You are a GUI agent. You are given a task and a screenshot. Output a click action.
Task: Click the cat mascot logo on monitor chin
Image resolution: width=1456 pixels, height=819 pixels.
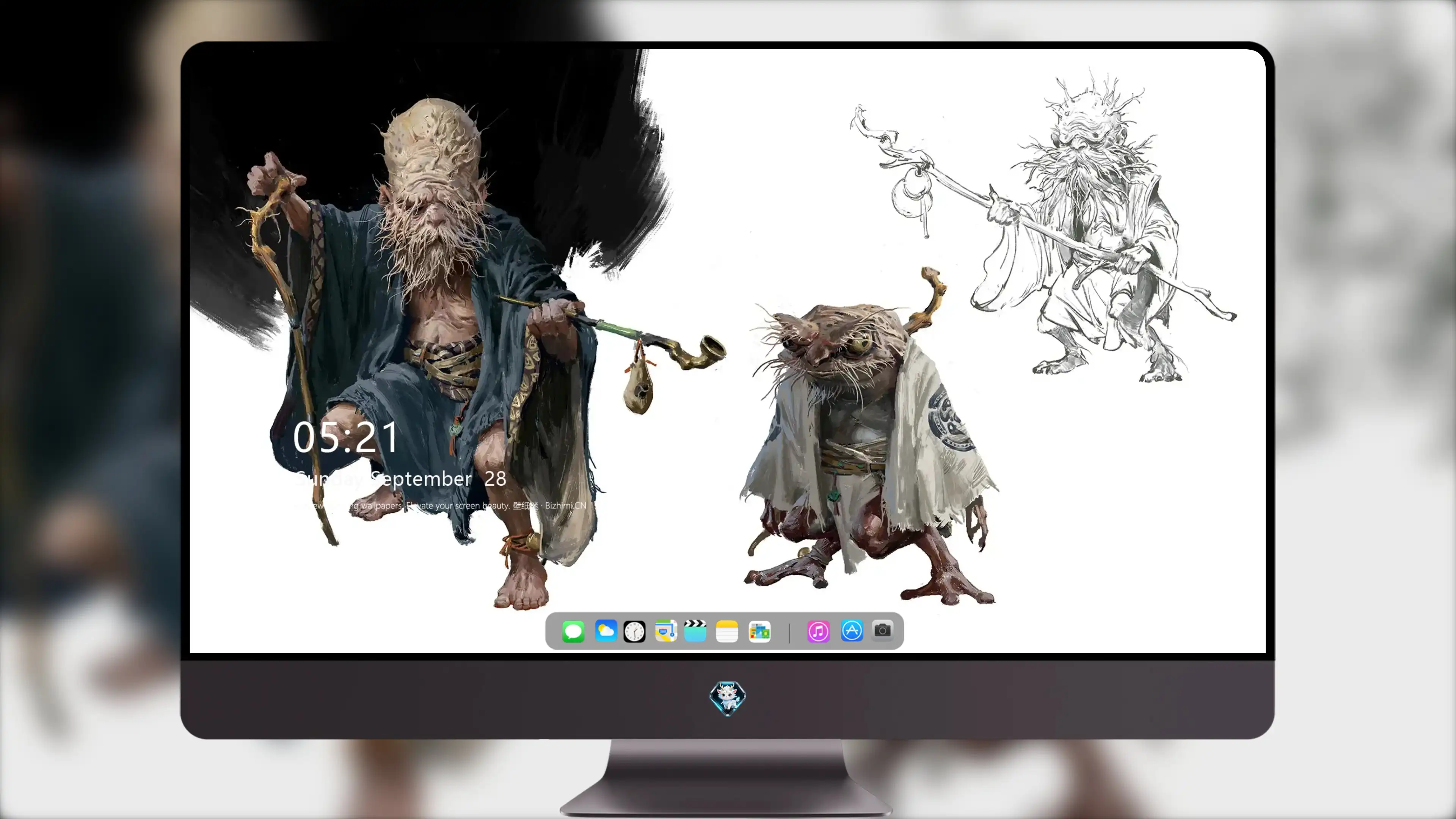pos(728,698)
